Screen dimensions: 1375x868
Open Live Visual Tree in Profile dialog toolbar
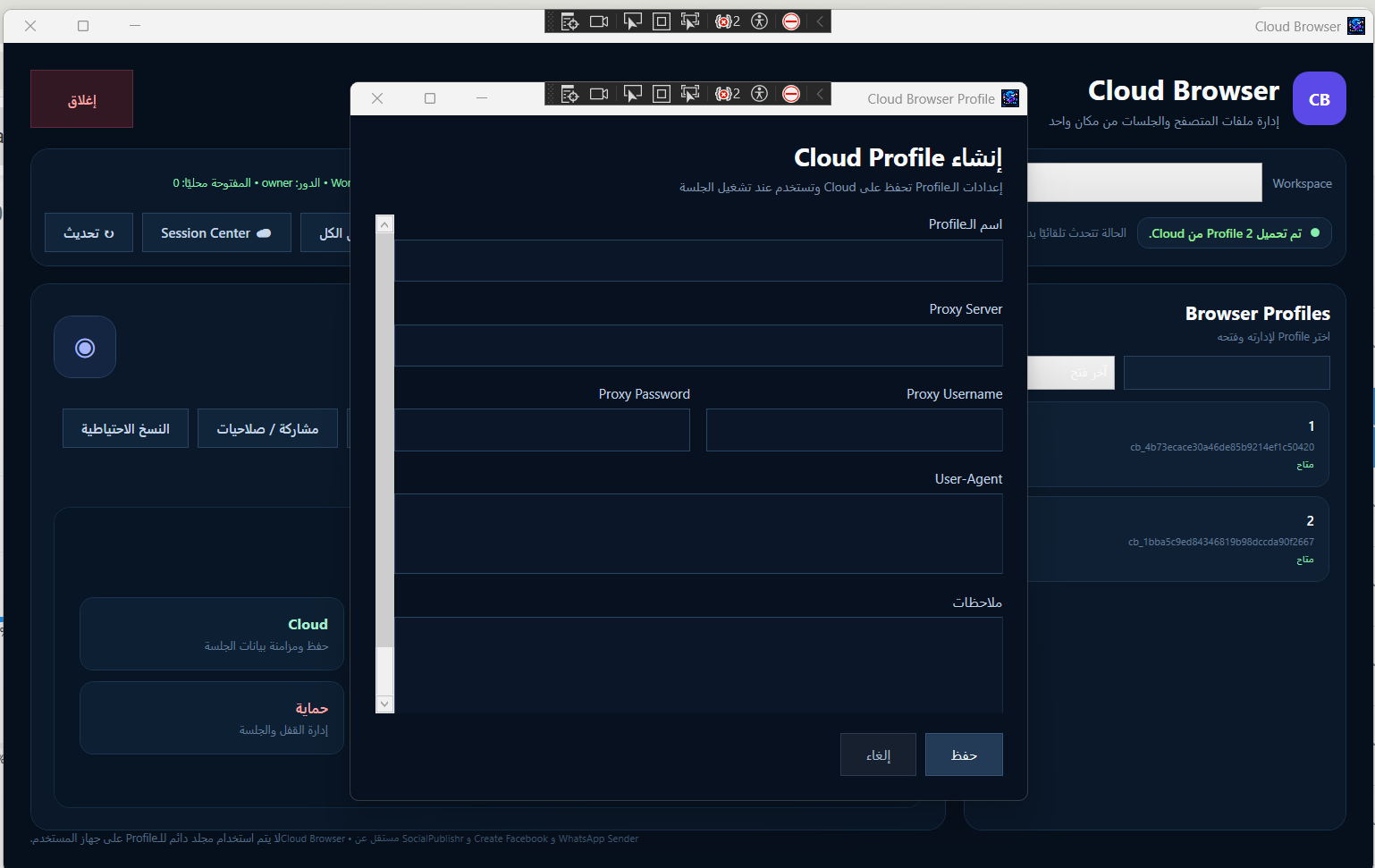tap(569, 94)
